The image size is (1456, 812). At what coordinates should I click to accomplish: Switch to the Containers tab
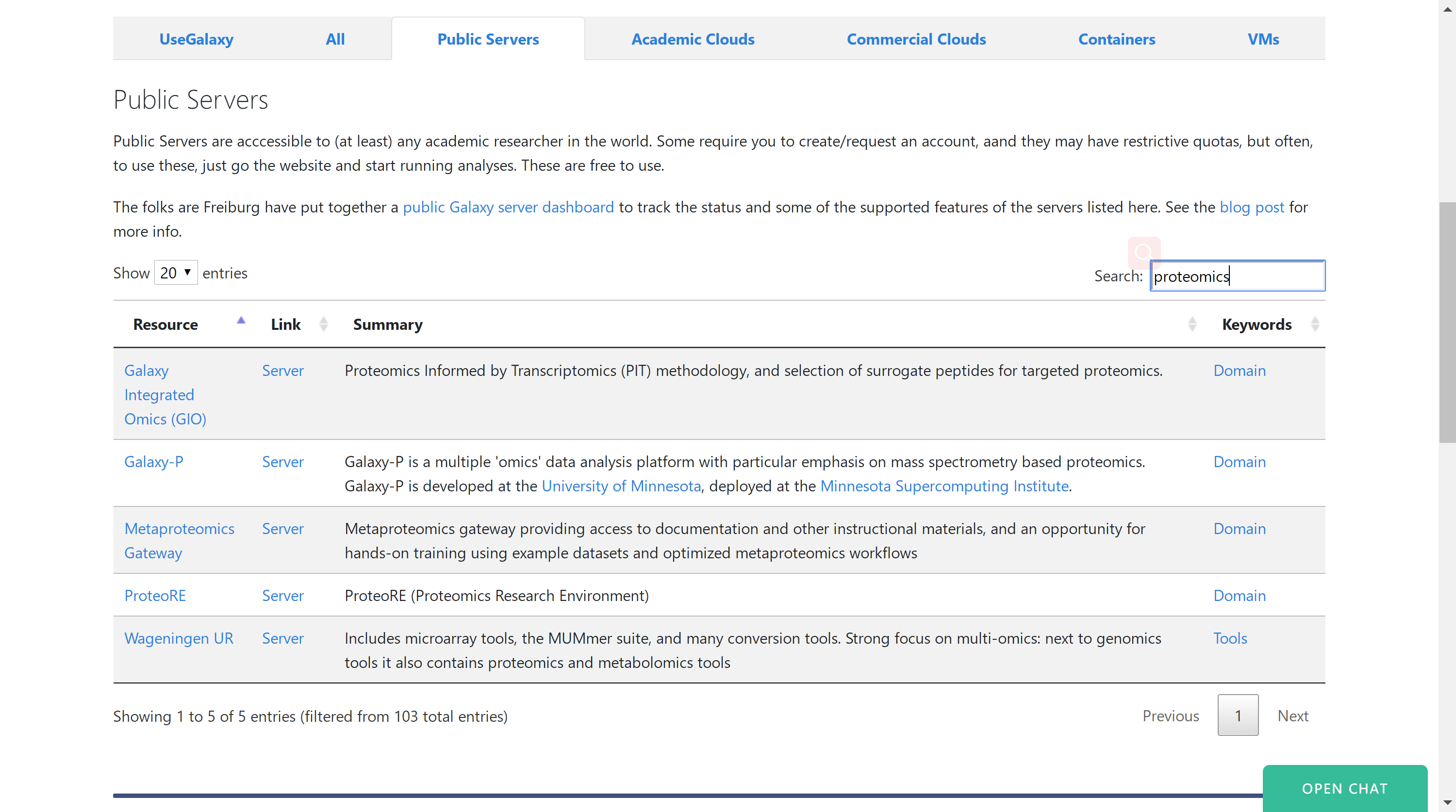[1116, 39]
